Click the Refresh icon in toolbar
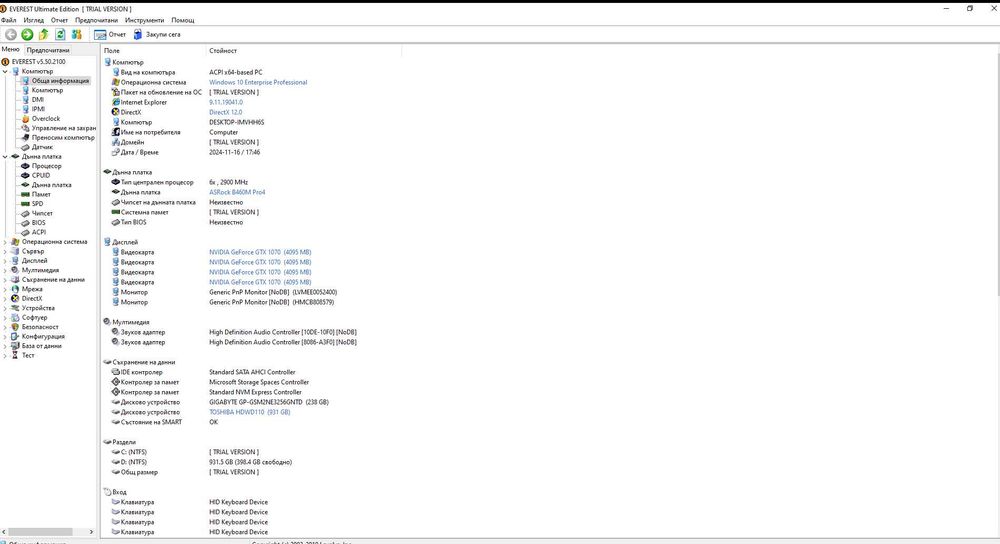 point(60,34)
